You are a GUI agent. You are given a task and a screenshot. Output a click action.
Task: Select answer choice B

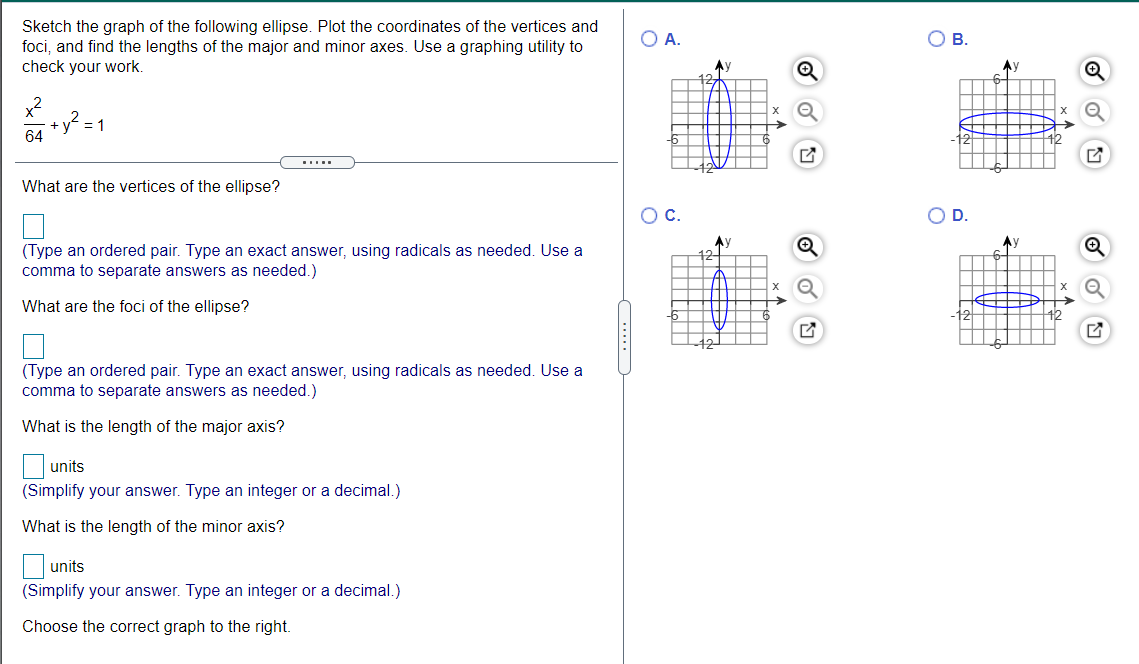point(935,38)
